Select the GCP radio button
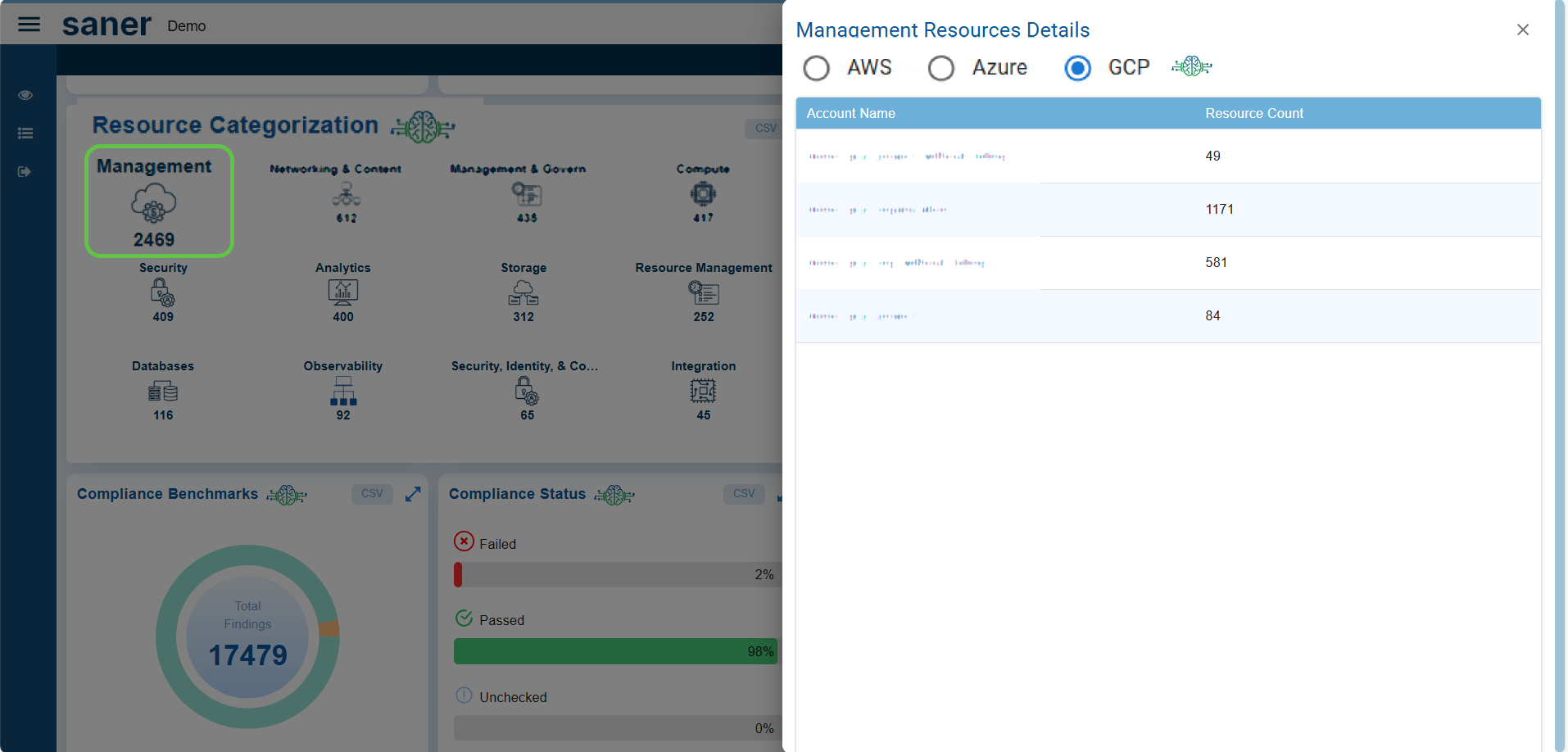 click(1077, 68)
